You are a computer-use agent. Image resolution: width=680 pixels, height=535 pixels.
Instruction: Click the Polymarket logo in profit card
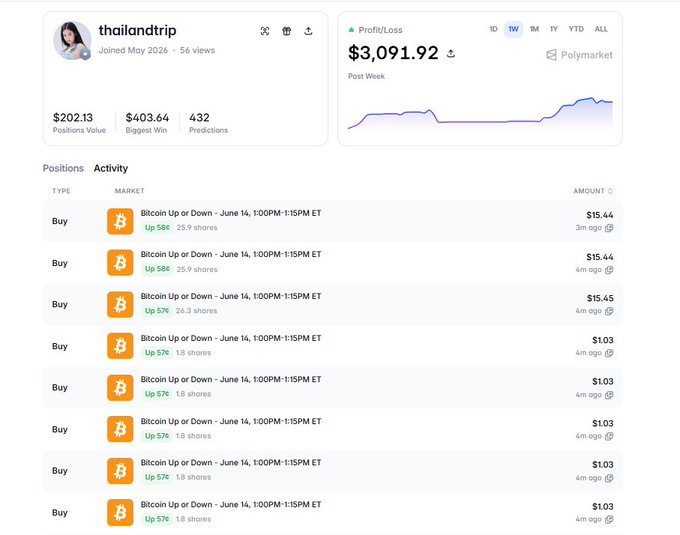579,55
